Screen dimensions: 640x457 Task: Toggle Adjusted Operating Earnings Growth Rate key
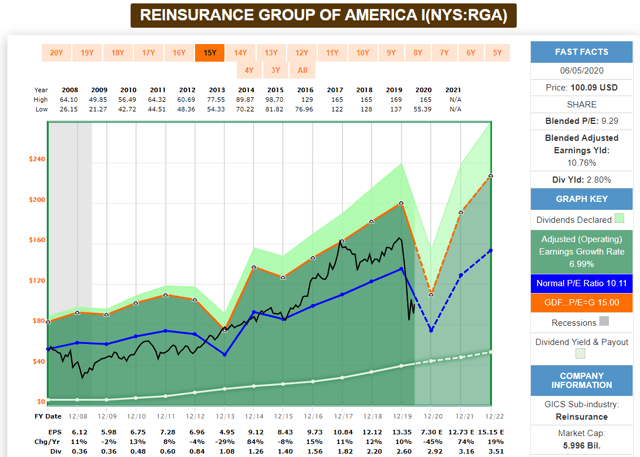click(581, 251)
